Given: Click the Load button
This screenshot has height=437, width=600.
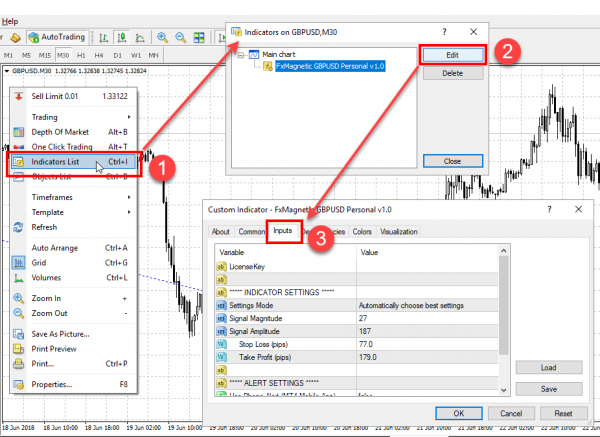Looking at the screenshot, I should [549, 368].
